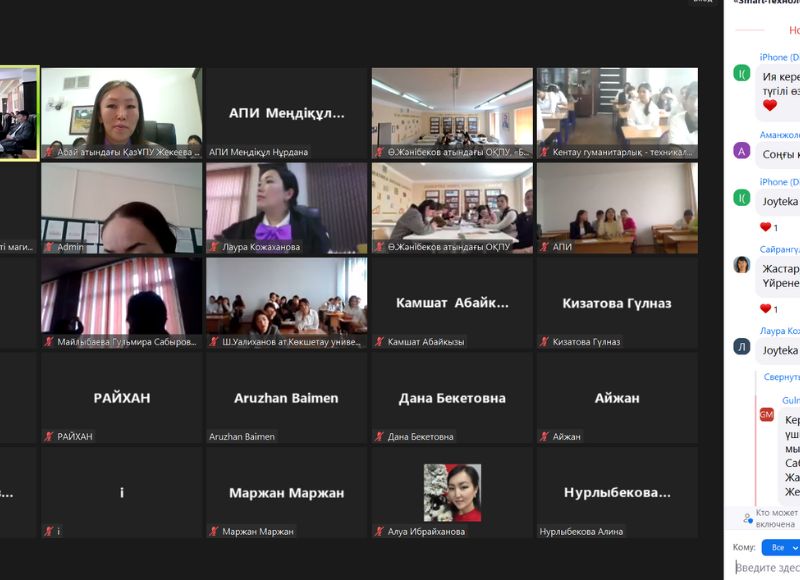Image resolution: width=800 pixels, height=580 pixels.
Task: Collapse the reply thread via 'Свернуть'
Action: (781, 377)
